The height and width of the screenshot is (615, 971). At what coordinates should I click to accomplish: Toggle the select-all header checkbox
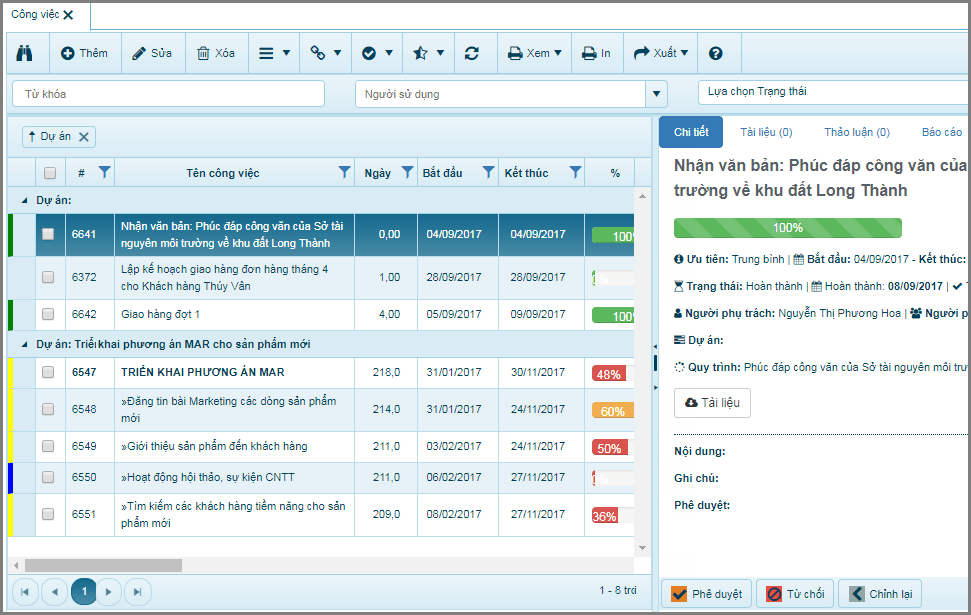pyautogui.click(x=50, y=173)
